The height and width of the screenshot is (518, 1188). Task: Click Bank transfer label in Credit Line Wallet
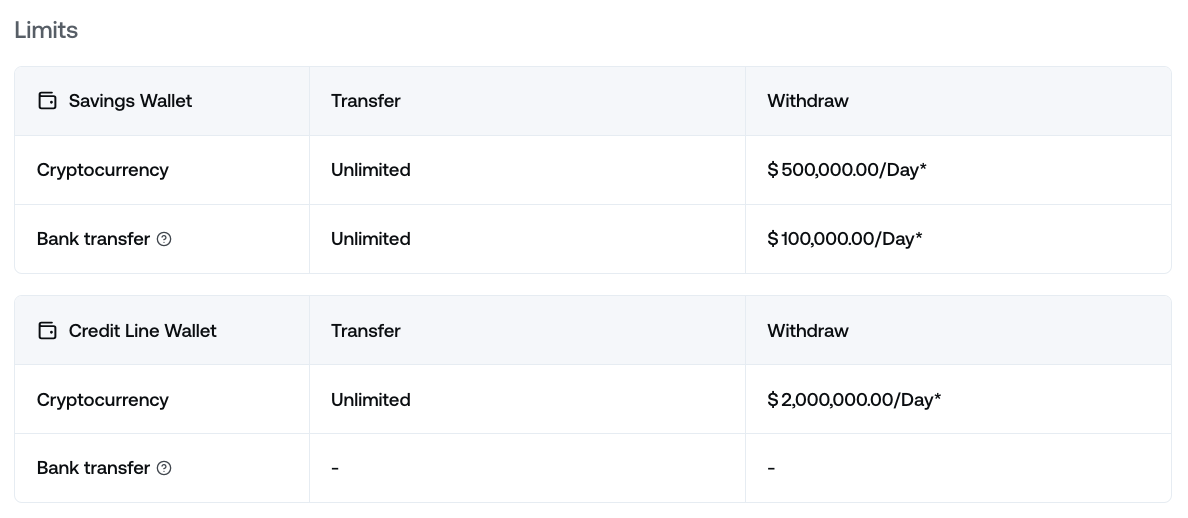point(93,468)
